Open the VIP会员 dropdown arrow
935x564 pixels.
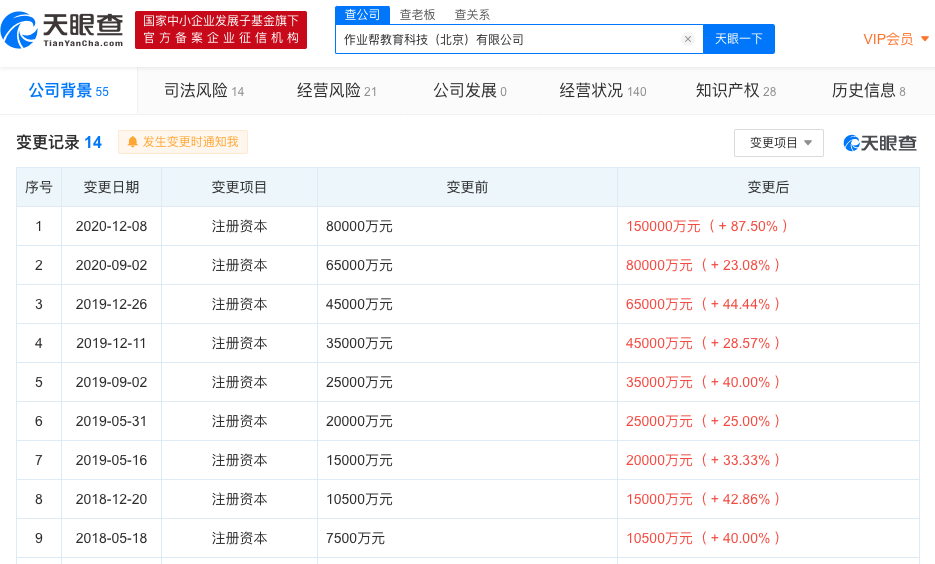point(924,39)
